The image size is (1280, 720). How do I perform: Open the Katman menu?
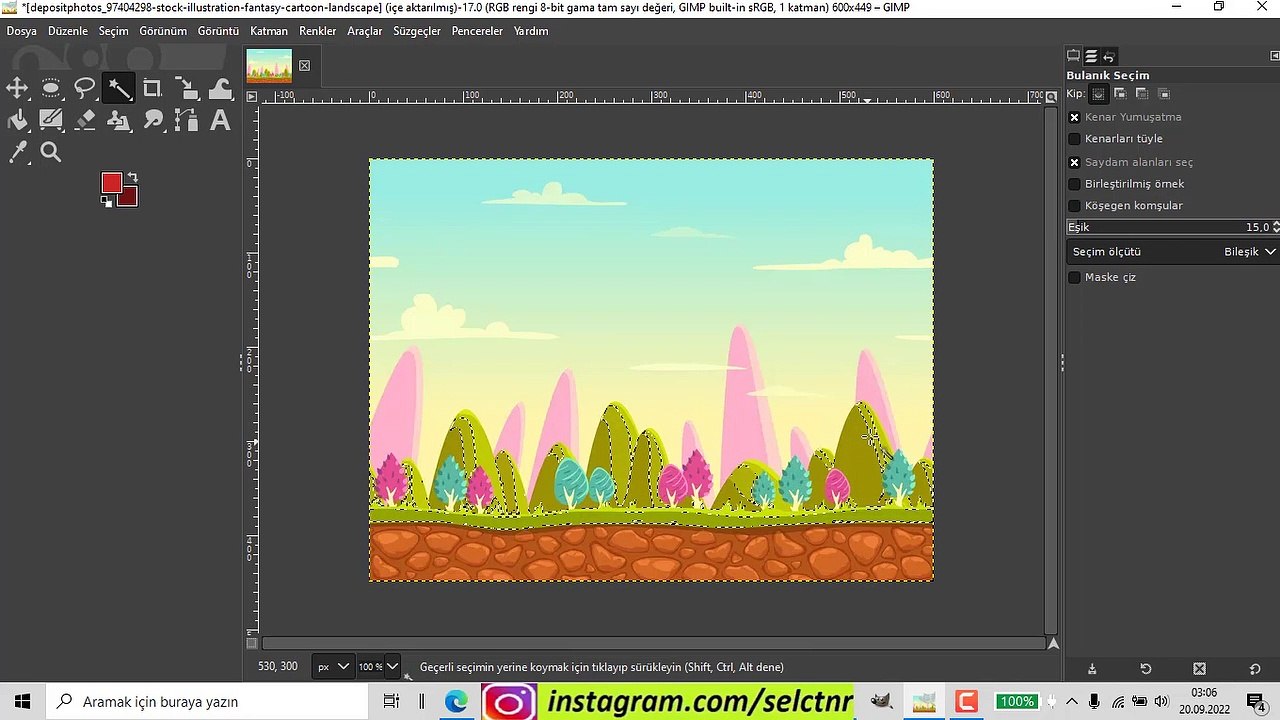(x=269, y=31)
